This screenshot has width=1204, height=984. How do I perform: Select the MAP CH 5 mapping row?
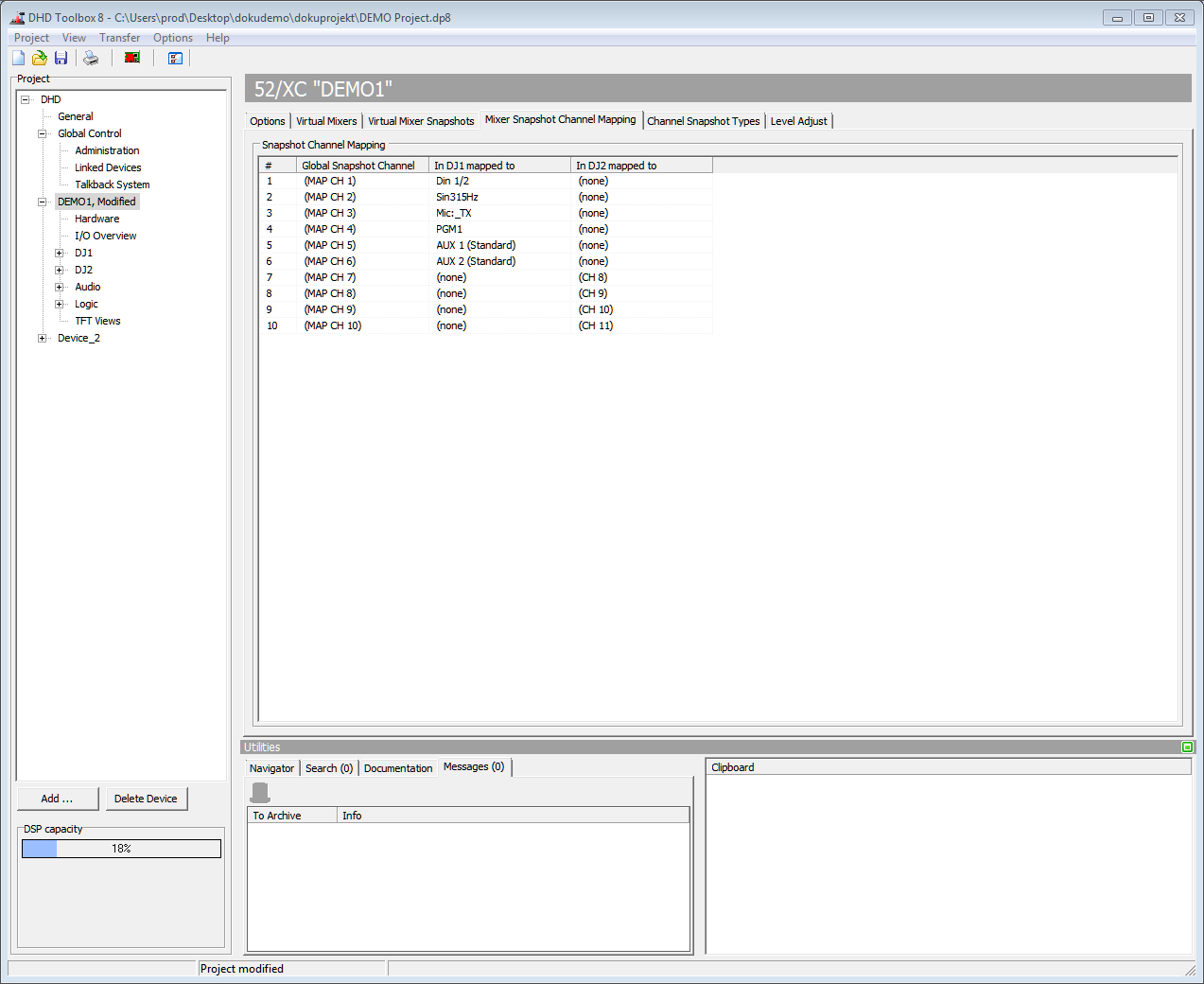coord(330,245)
